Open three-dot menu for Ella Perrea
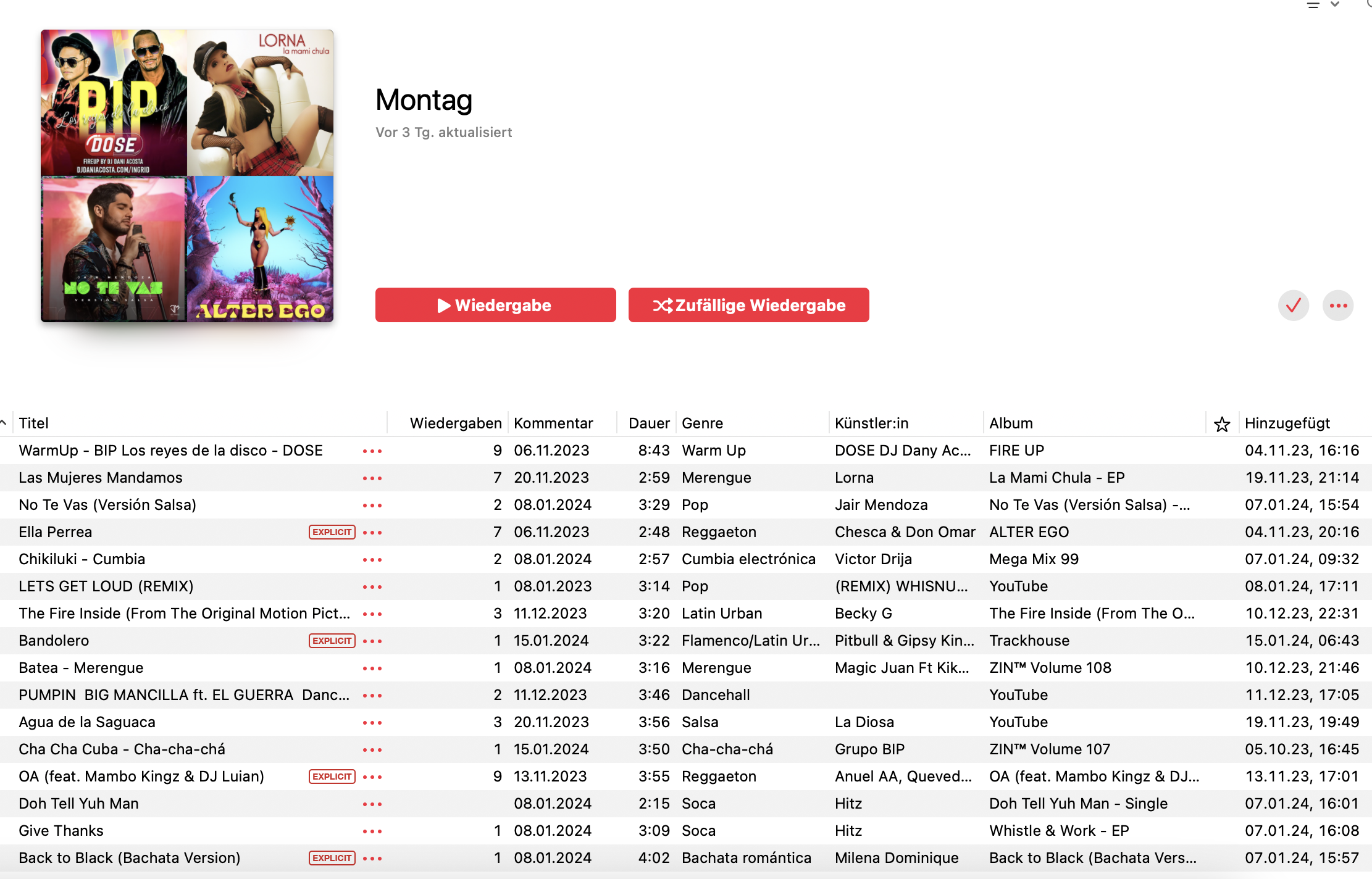1372x879 pixels. click(x=372, y=533)
